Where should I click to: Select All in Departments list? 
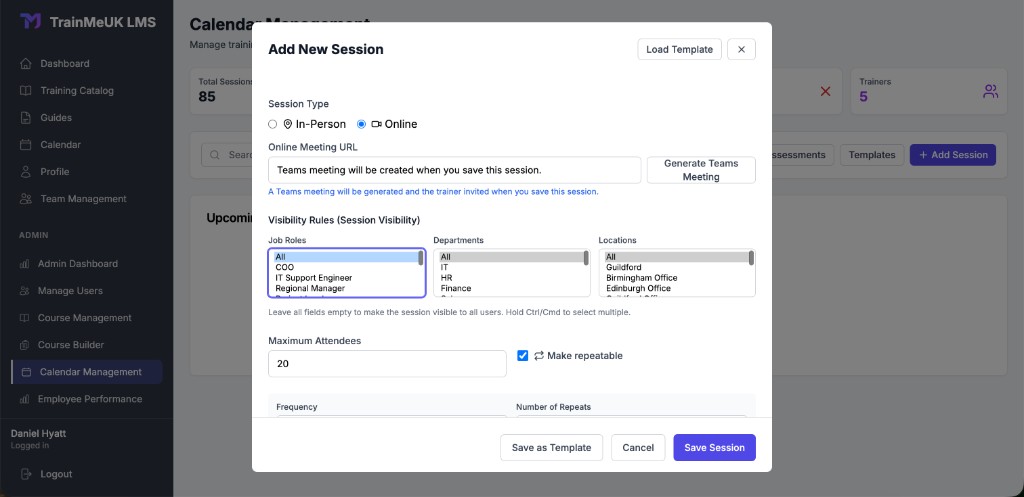point(511,257)
